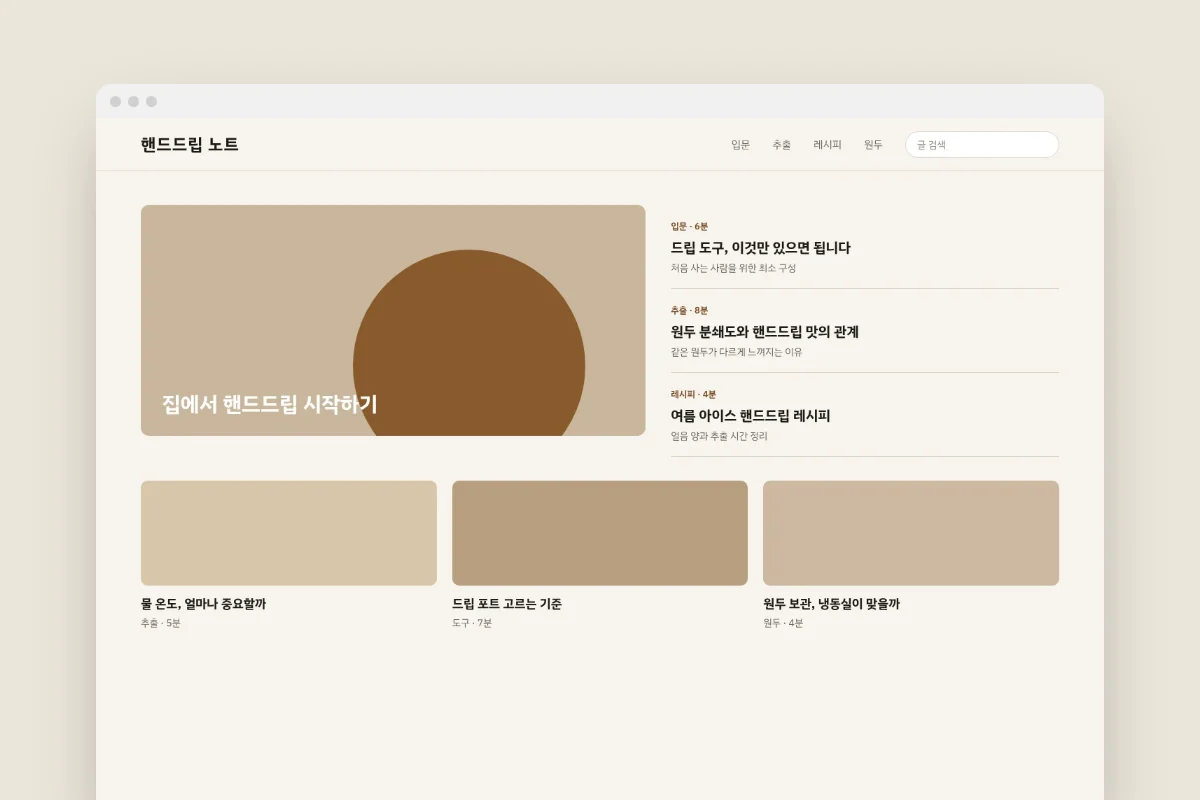Open article 여름 아이스 핸드드립 레시피
1200x800 pixels.
point(750,416)
